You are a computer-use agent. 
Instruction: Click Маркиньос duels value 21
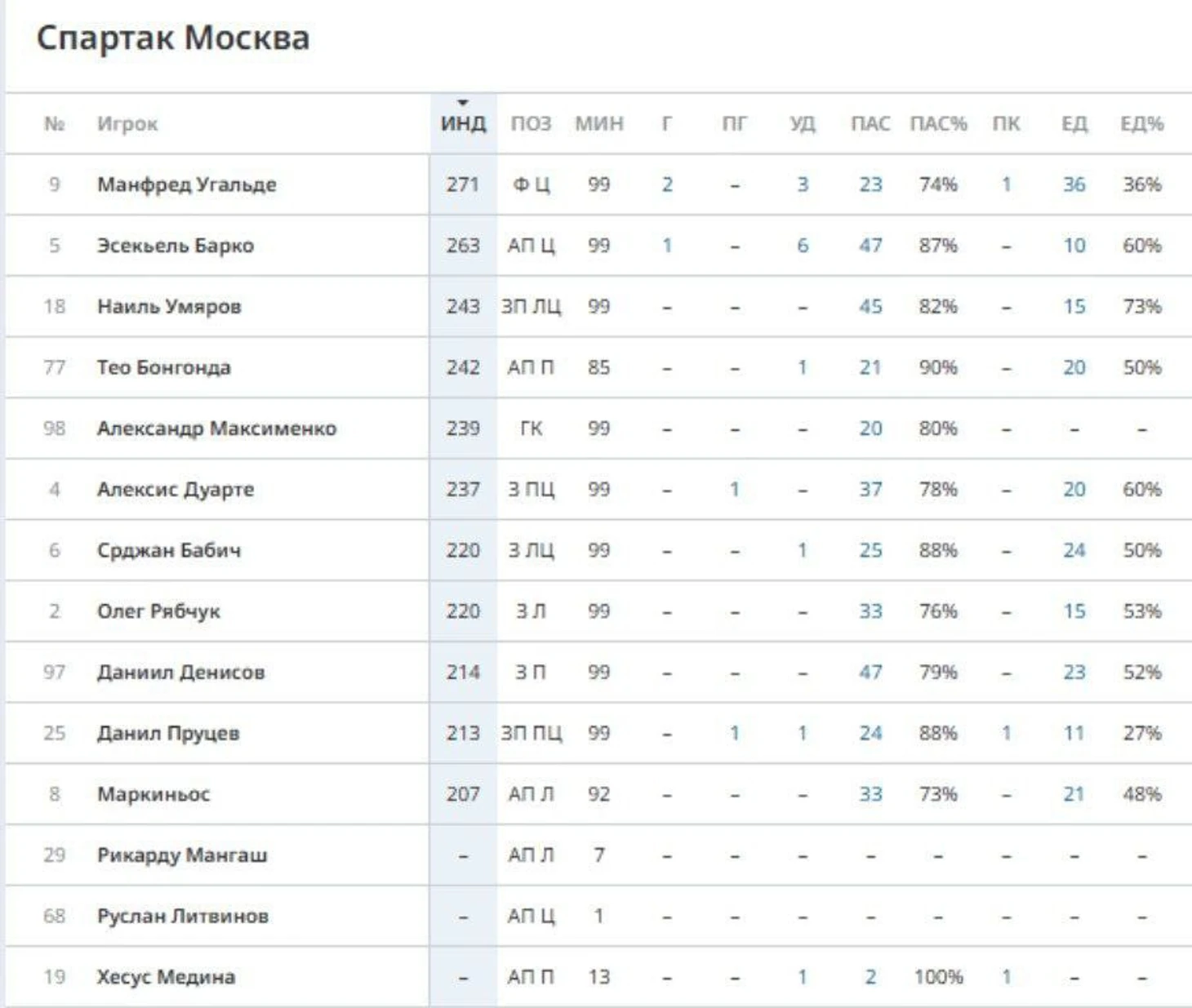coord(1074,794)
